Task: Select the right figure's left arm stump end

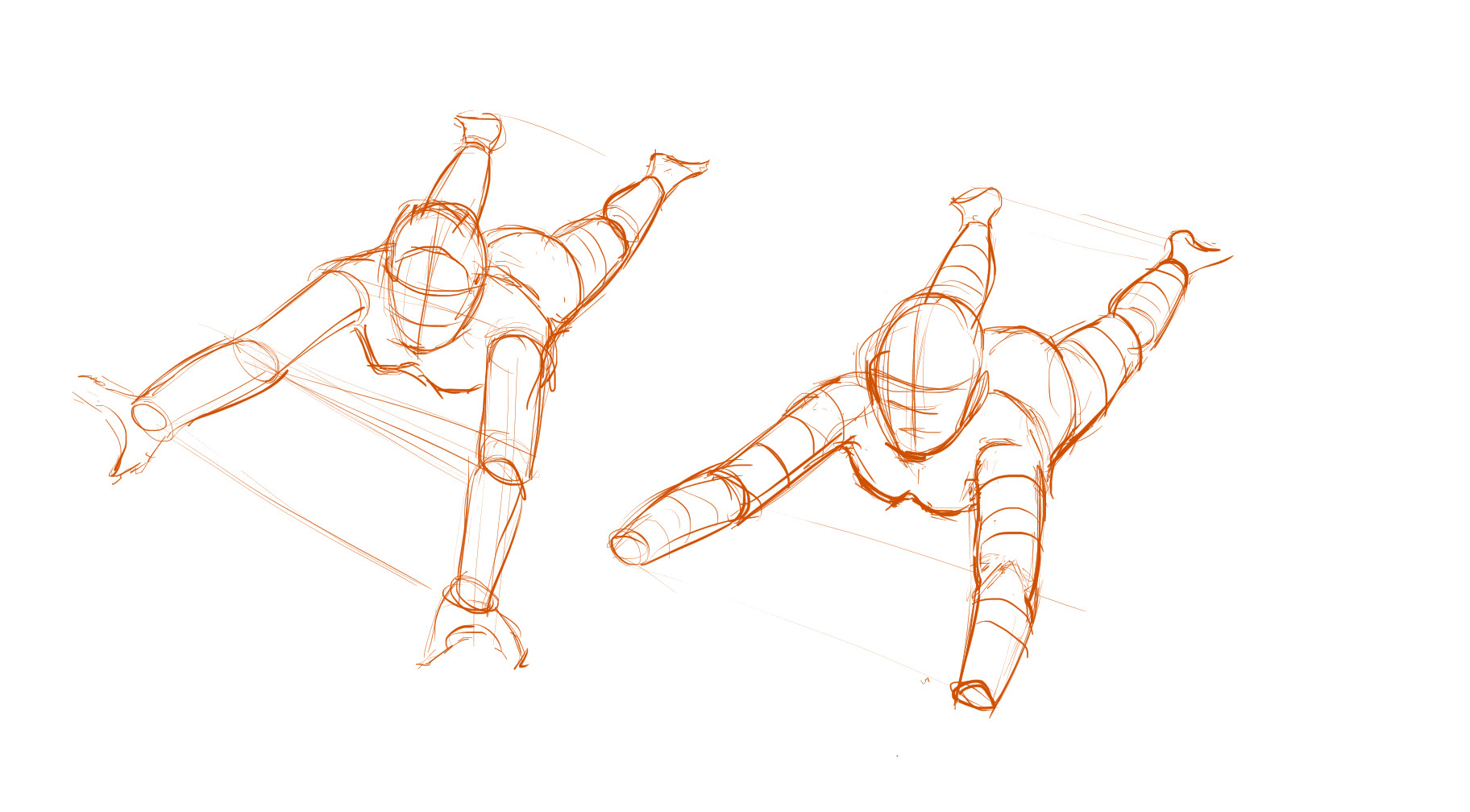Action: [x=629, y=548]
